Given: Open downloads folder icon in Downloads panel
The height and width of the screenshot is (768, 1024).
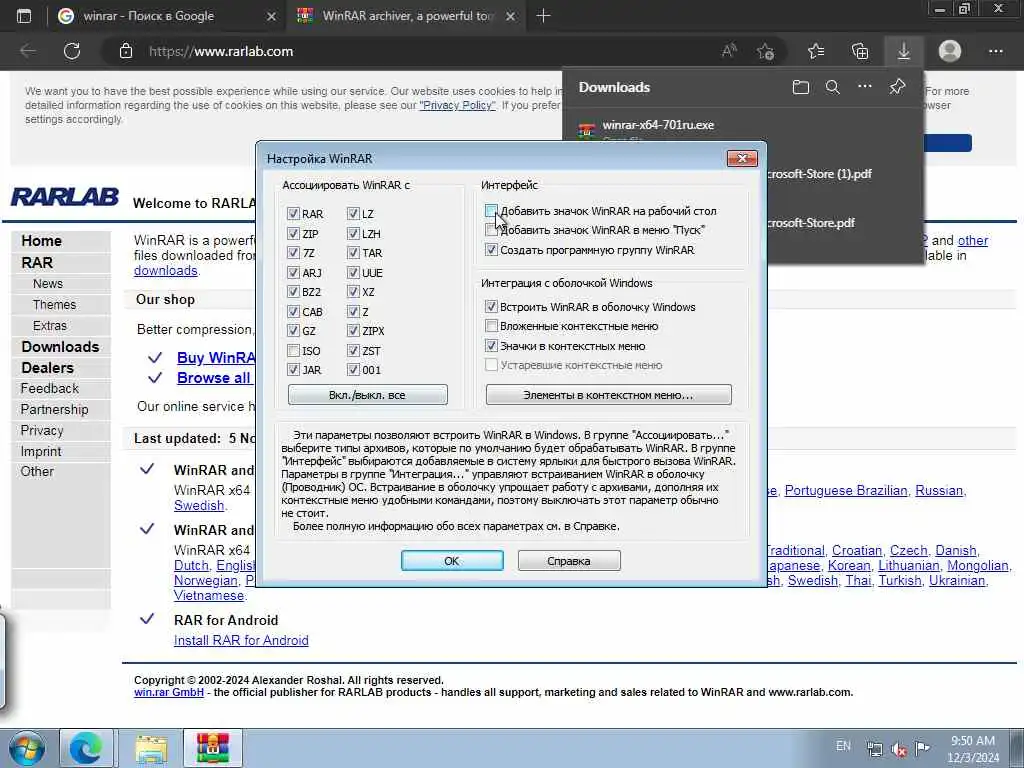Looking at the screenshot, I should pyautogui.click(x=801, y=87).
